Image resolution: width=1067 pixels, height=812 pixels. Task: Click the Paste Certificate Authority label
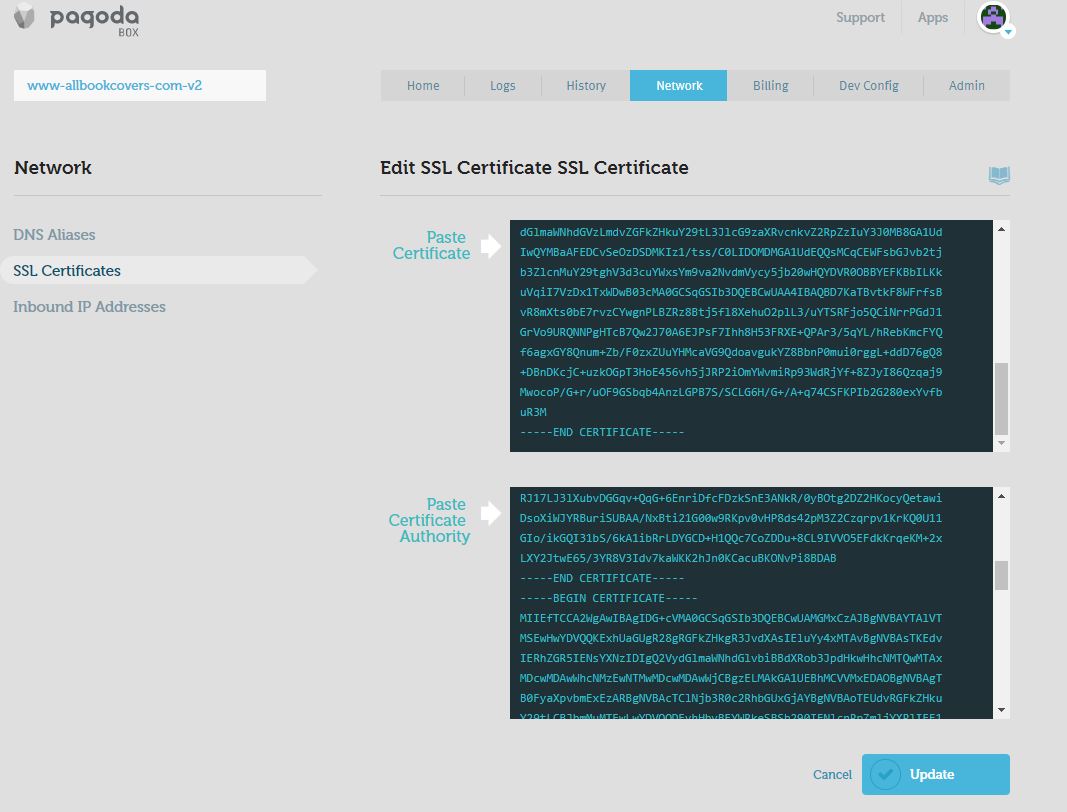[429, 521]
